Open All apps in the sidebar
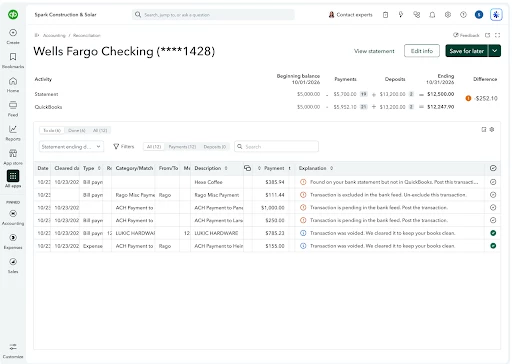Image resolution: width=512 pixels, height=364 pixels. pos(13,179)
